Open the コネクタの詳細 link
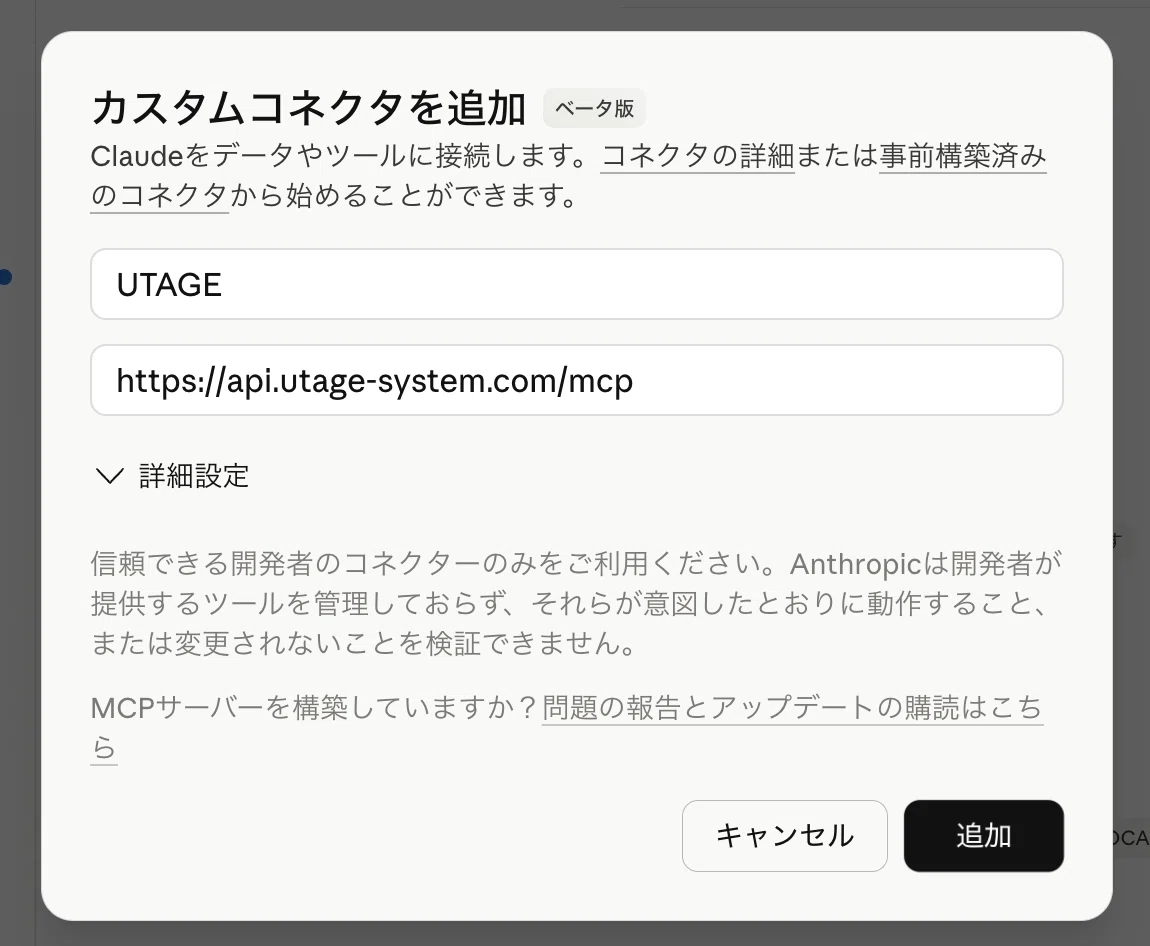The width and height of the screenshot is (1150, 946). 697,155
